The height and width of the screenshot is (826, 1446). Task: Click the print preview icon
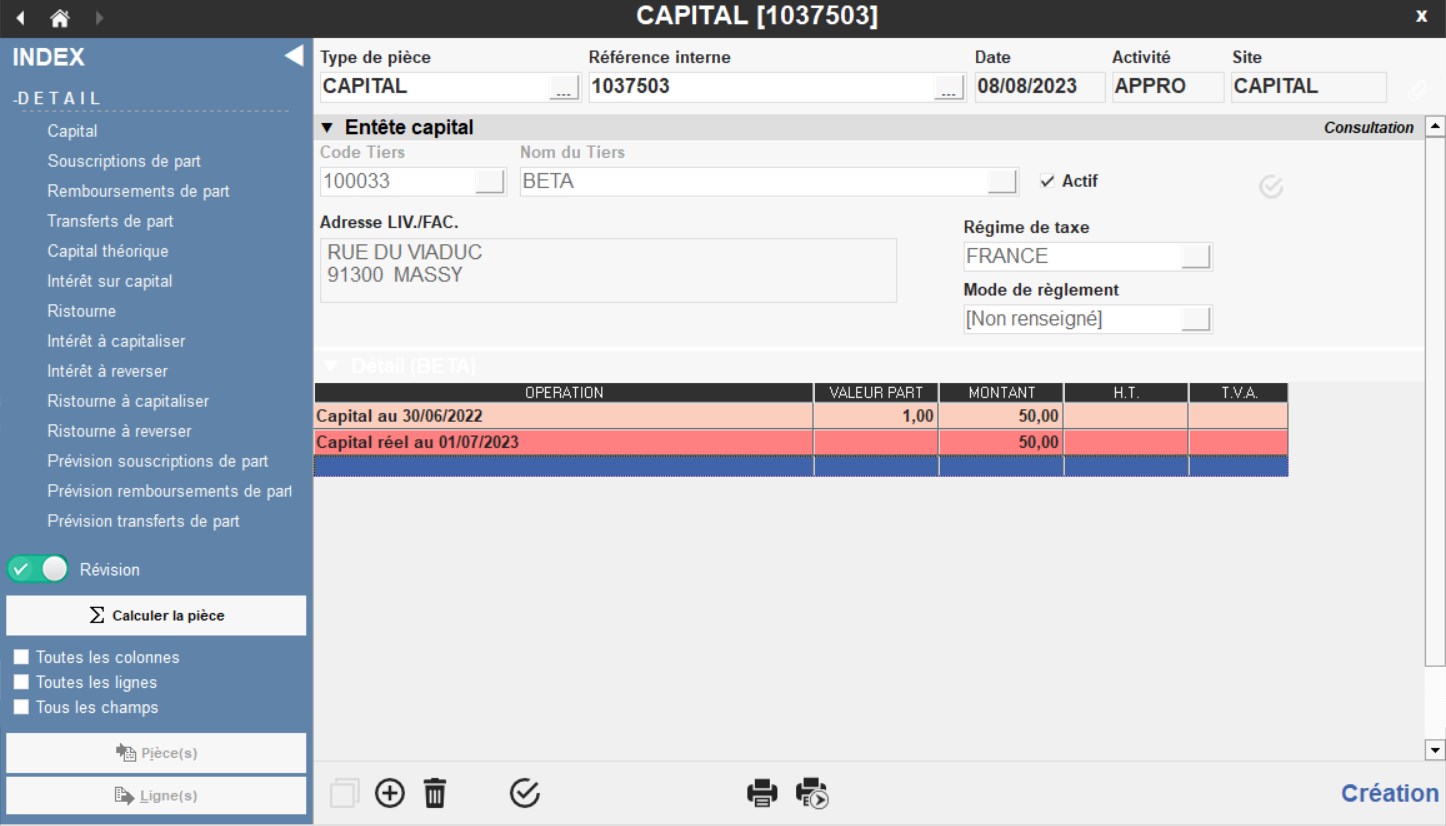[812, 793]
